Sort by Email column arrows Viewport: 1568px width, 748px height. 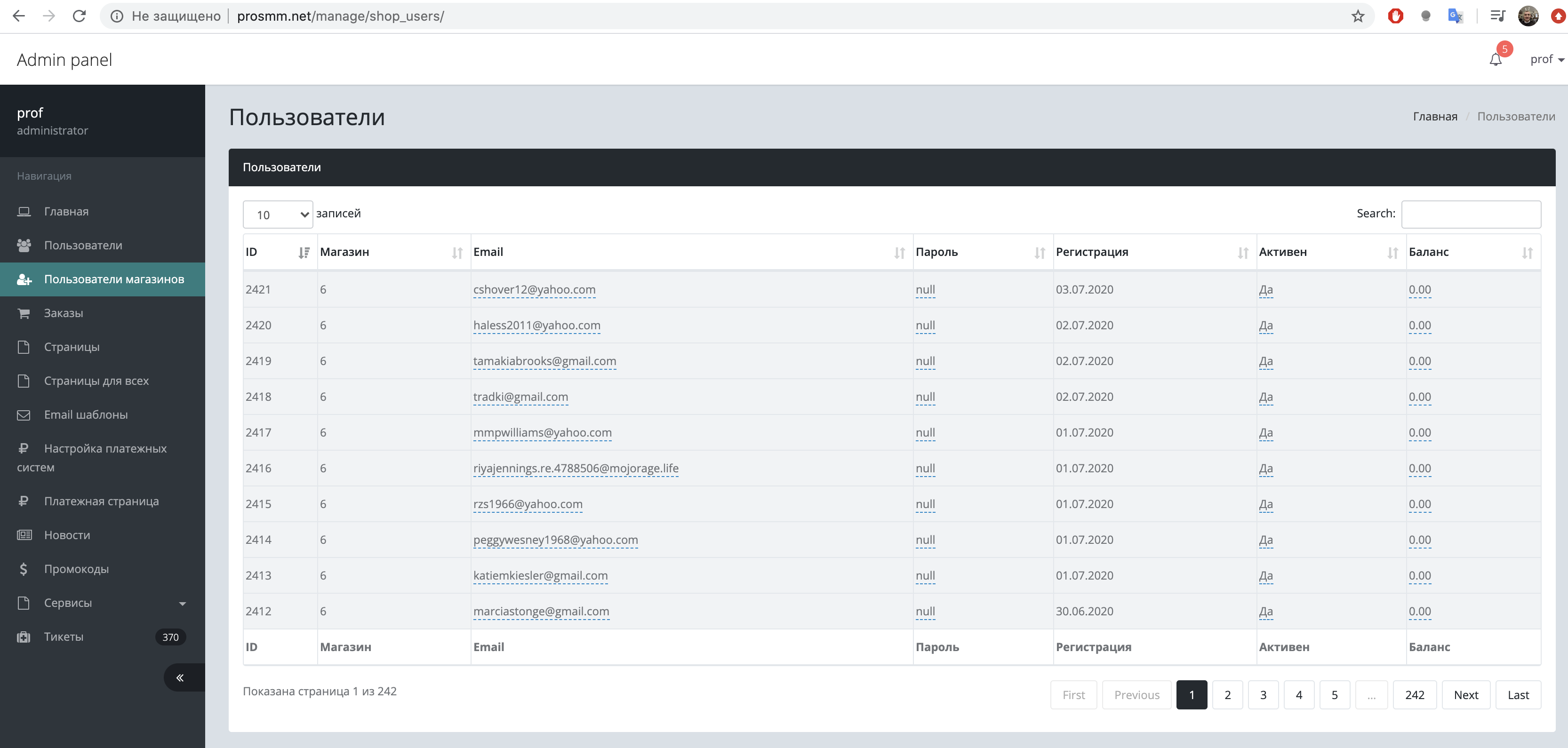(x=899, y=253)
